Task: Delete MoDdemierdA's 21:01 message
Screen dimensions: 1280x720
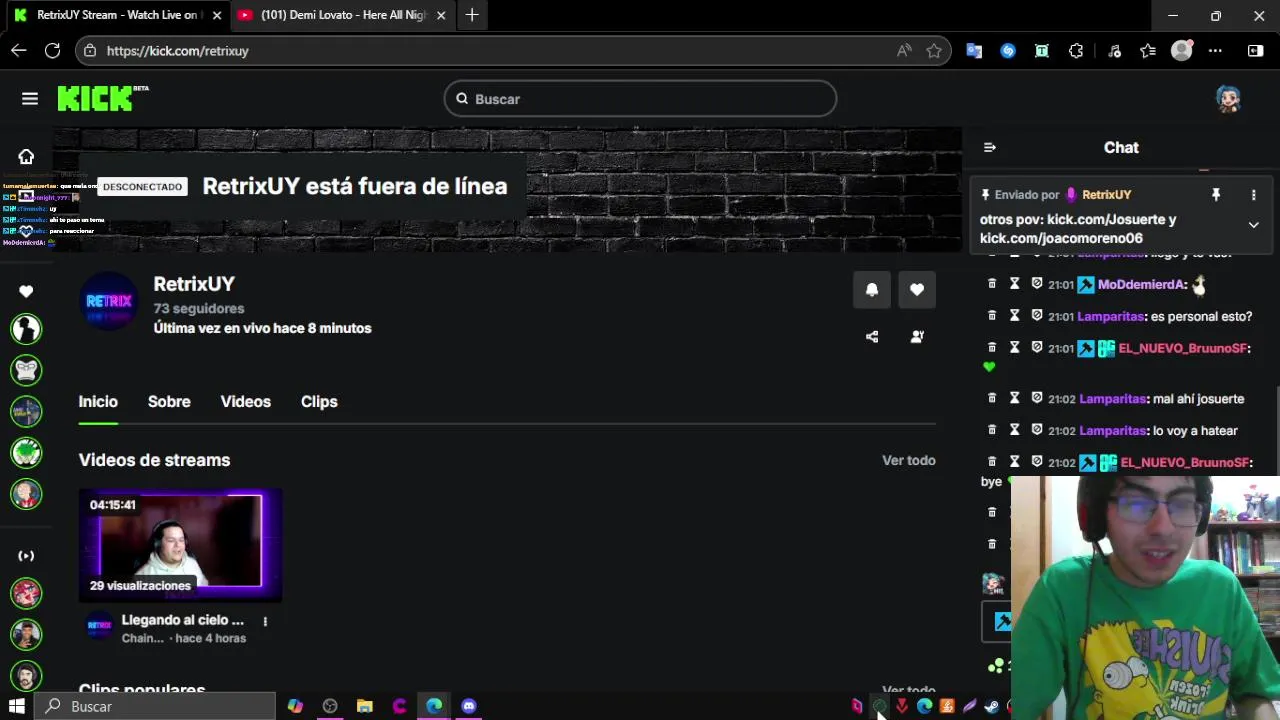Action: pos(992,284)
